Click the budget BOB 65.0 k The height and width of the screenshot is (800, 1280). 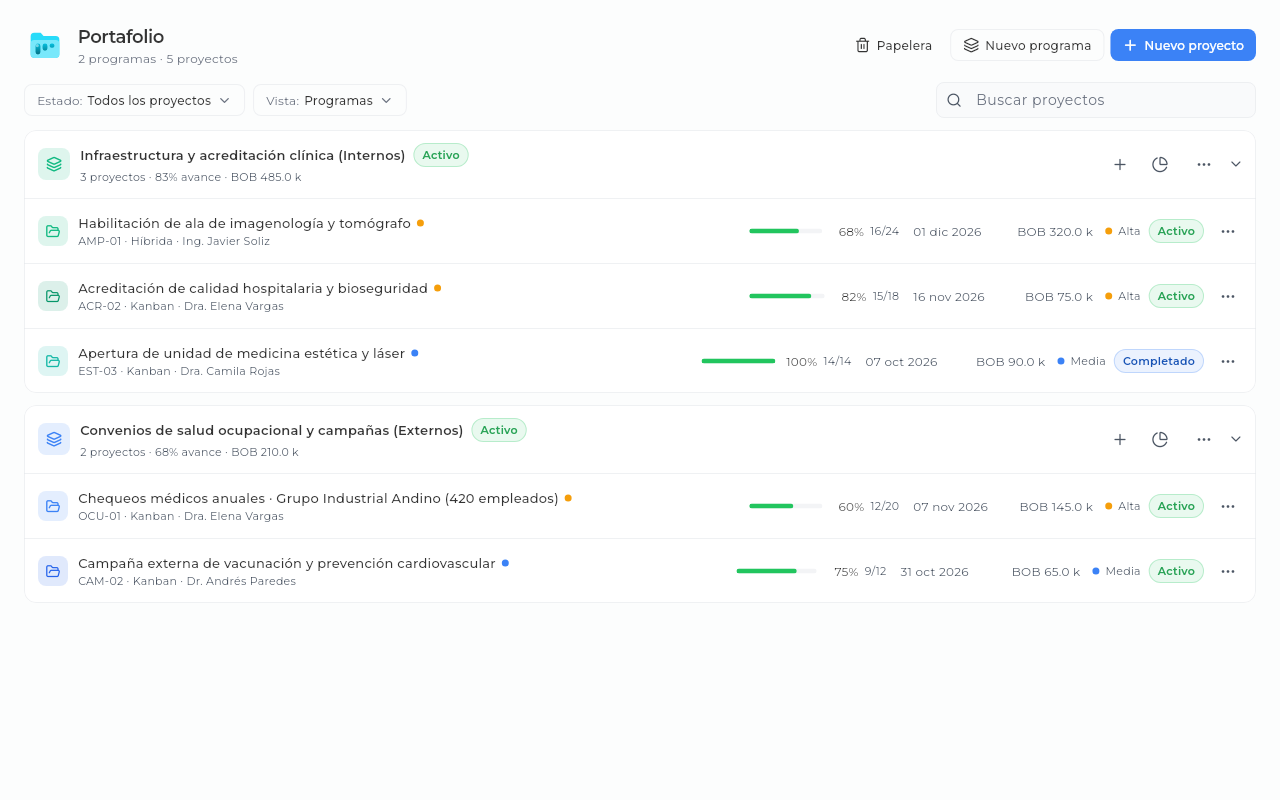[1046, 572]
